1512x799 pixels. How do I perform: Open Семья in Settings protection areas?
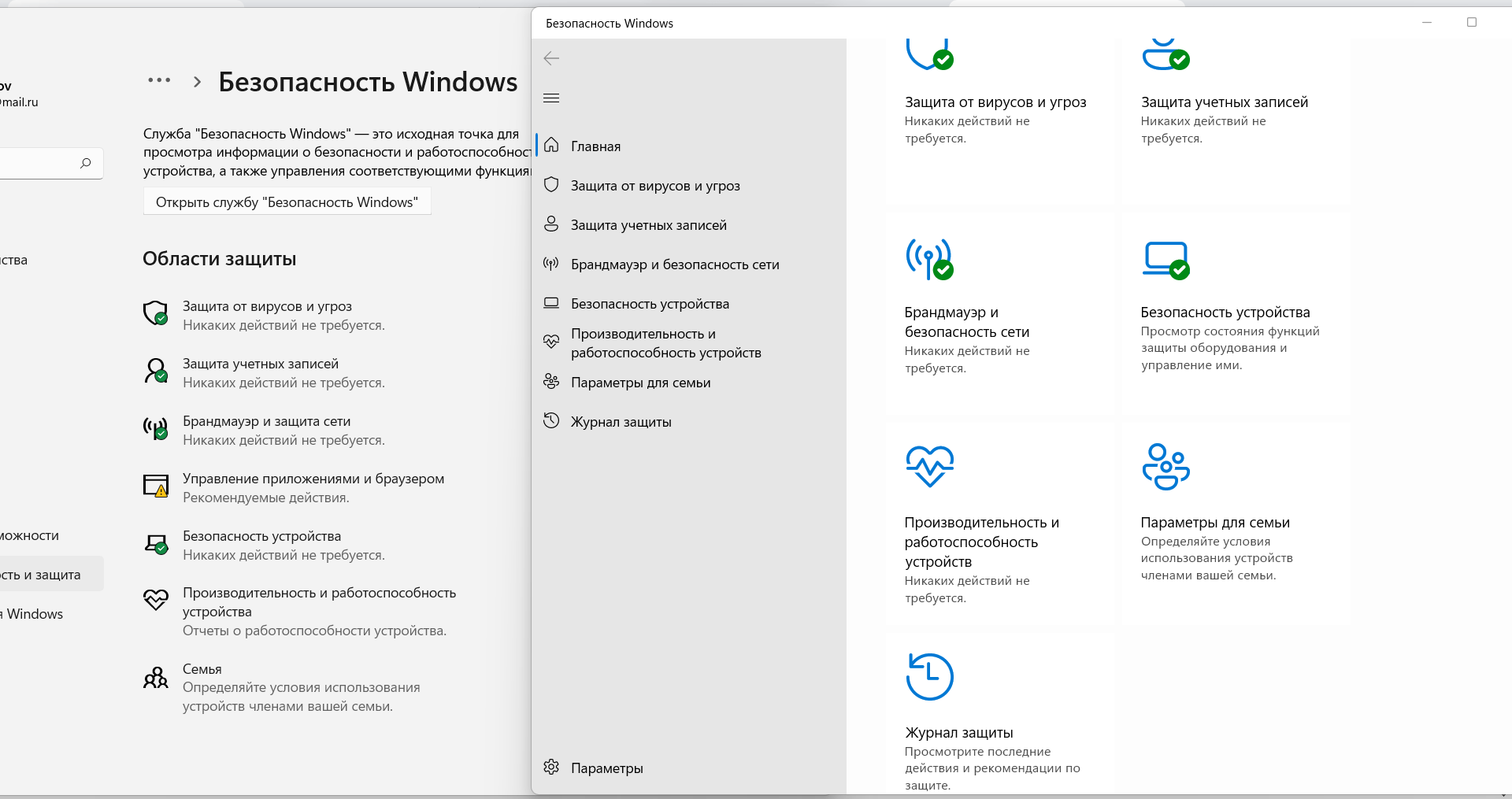pyautogui.click(x=202, y=669)
